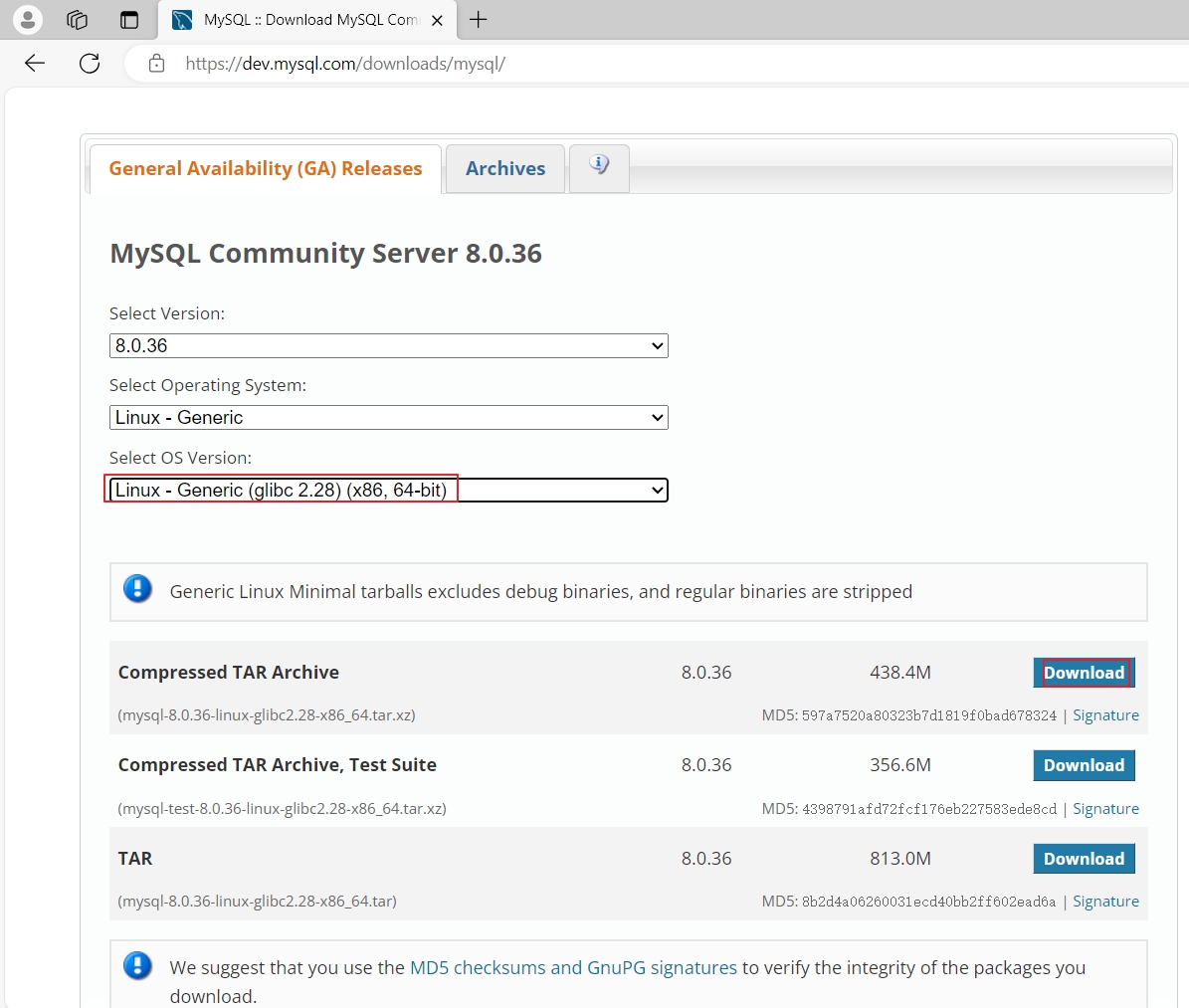Select the MySQL Download browser tab
The height and width of the screenshot is (1008, 1189).
307,21
